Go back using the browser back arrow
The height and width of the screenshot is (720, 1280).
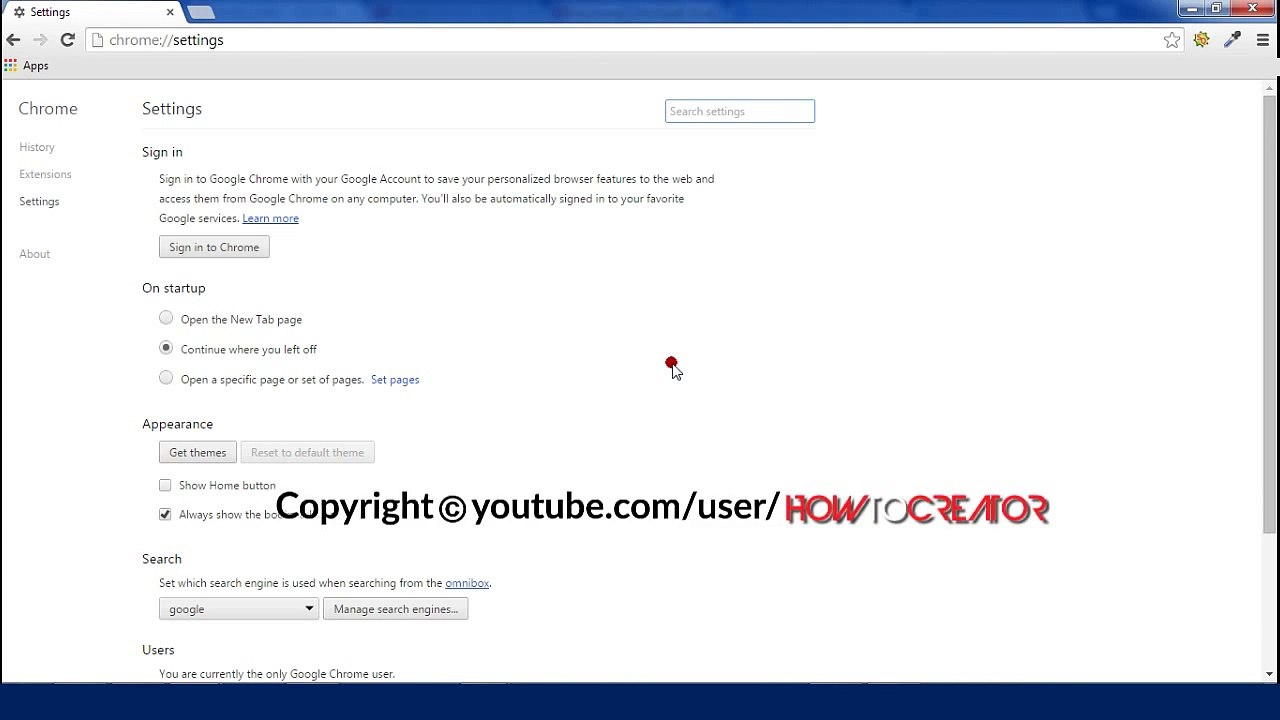coord(13,40)
